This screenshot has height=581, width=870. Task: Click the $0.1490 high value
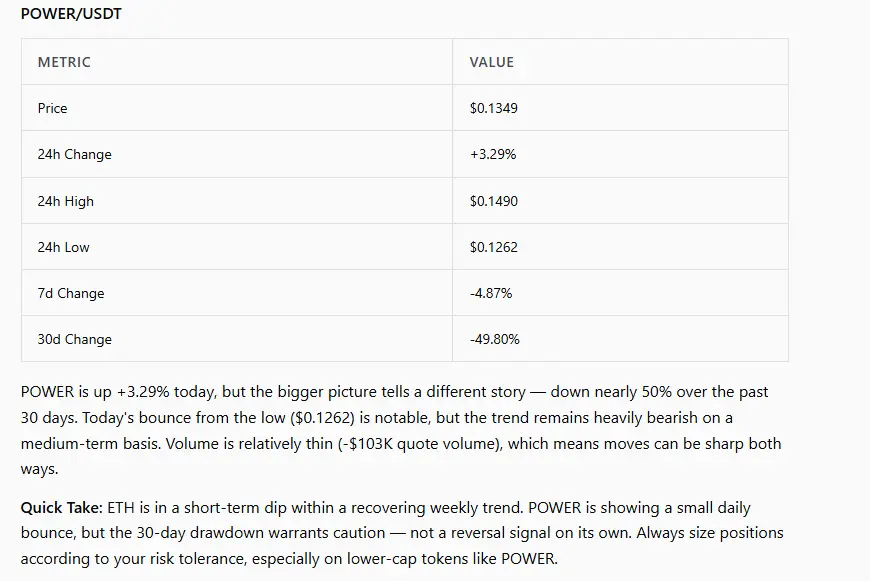pos(493,201)
